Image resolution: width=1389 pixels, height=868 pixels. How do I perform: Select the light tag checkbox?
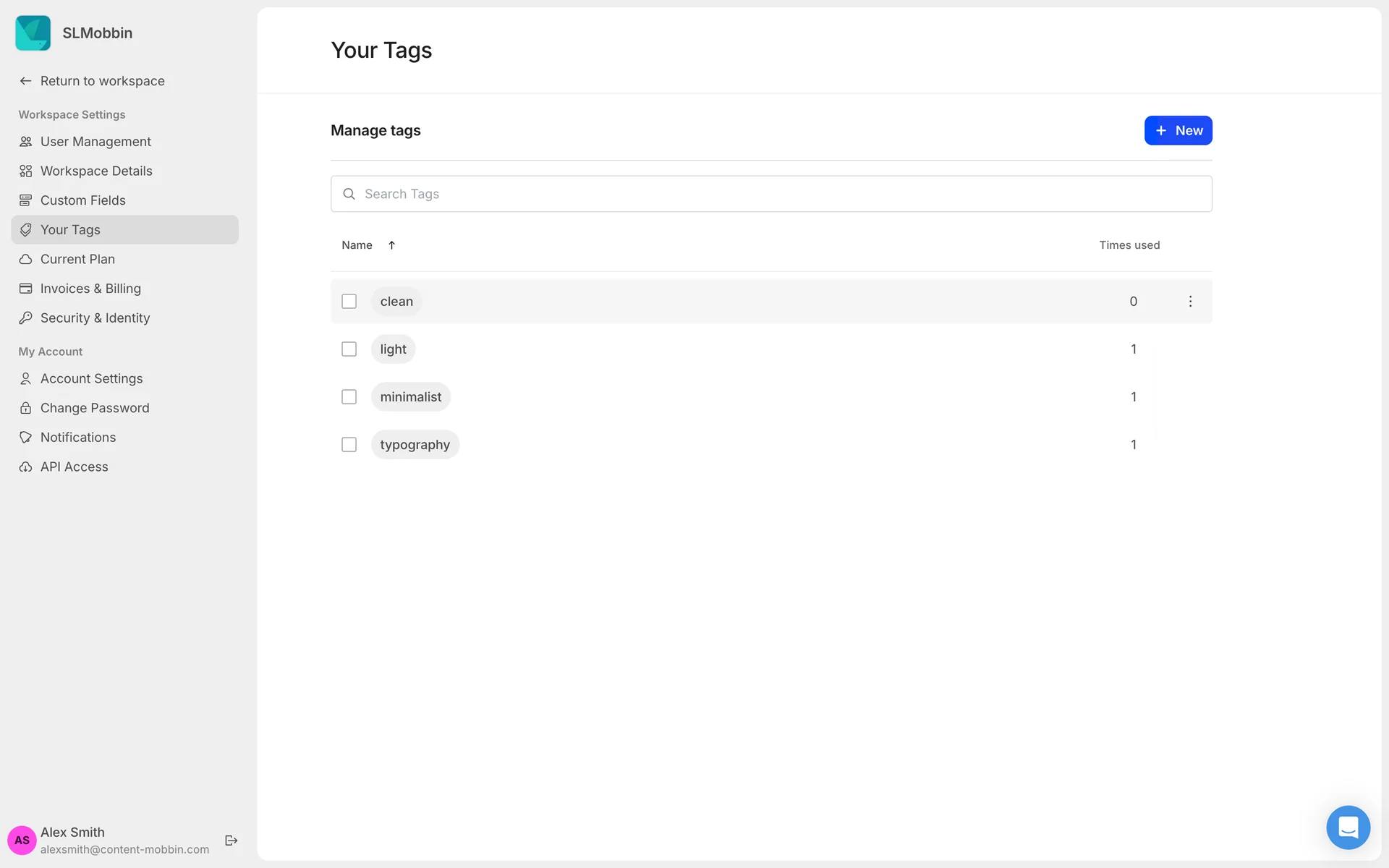tap(349, 349)
